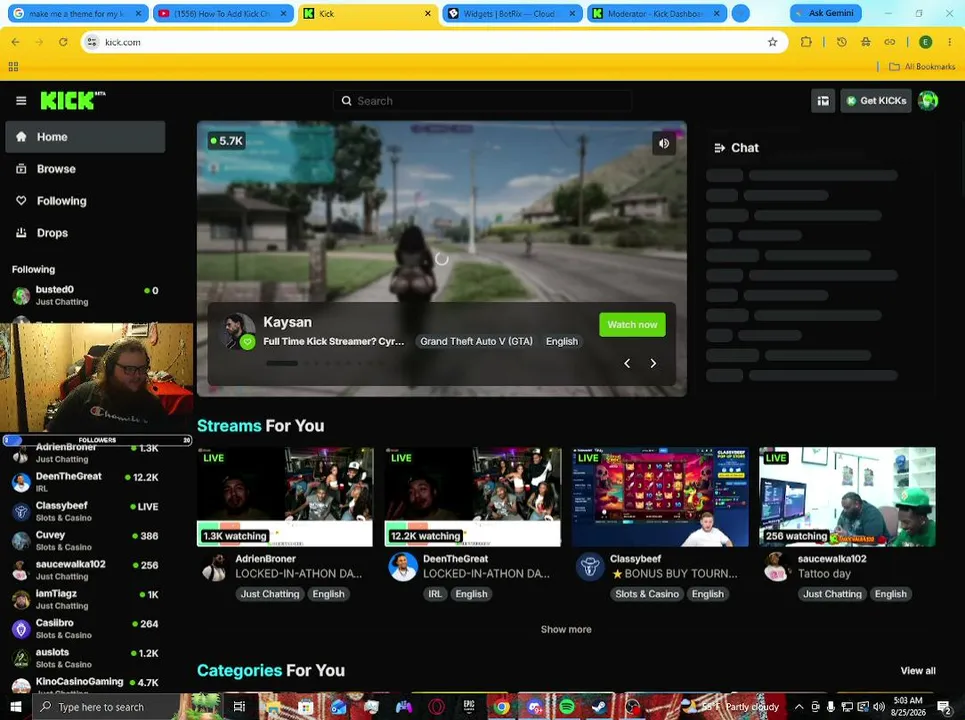
Task: Open apps grid icon in bookmarks bar
Action: coord(14,66)
